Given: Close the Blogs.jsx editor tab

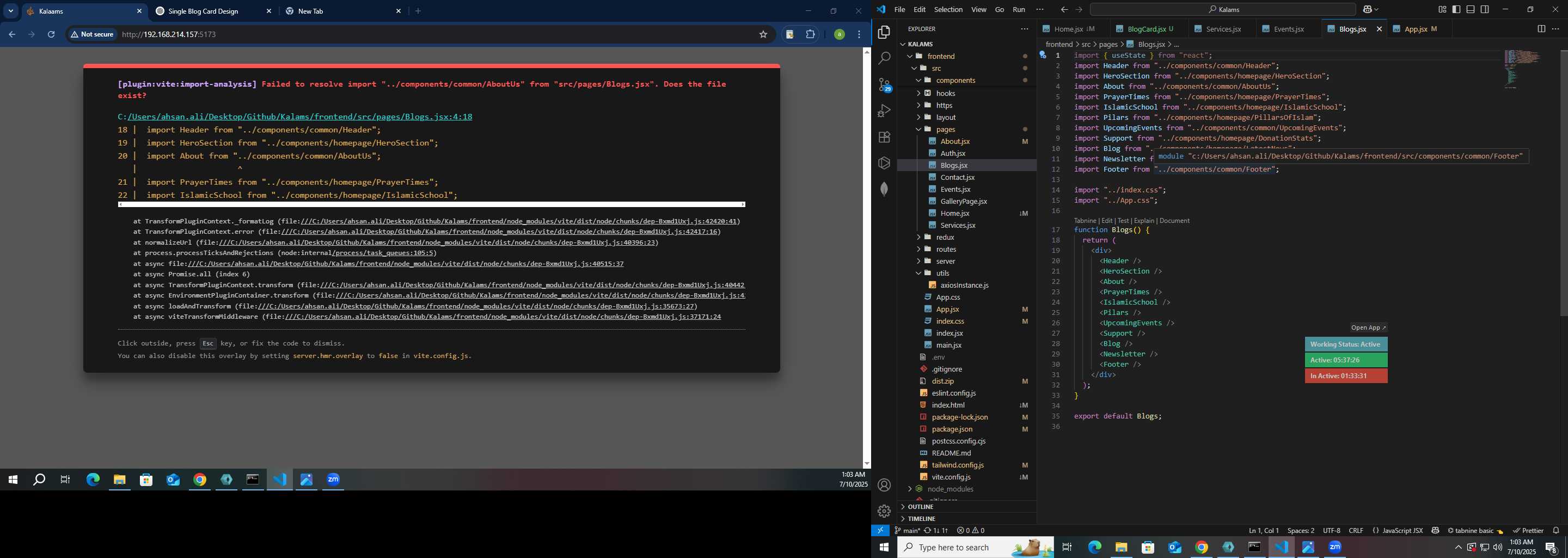Looking at the screenshot, I should pyautogui.click(x=1379, y=29).
